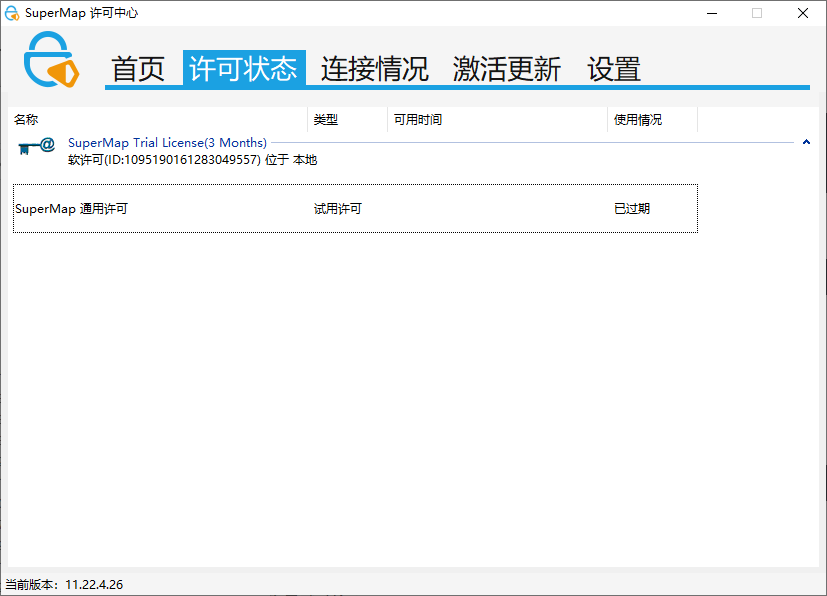Viewport: 827px width, 596px height.
Task: Switch to the 连接情况 tab
Action: click(374, 69)
